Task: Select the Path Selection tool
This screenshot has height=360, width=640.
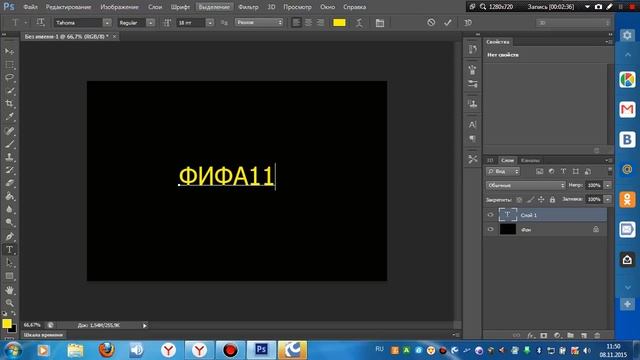Action: 9,262
